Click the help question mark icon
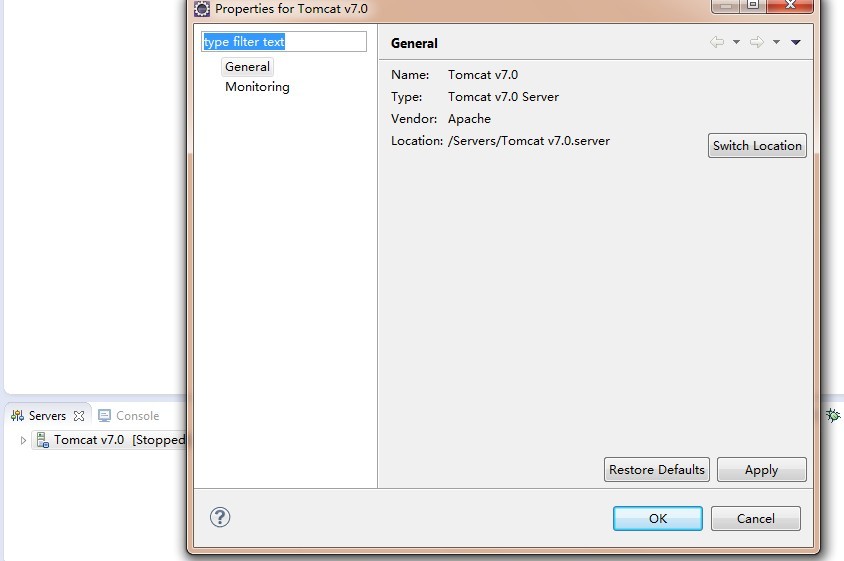The height and width of the screenshot is (561, 844). coord(220,517)
